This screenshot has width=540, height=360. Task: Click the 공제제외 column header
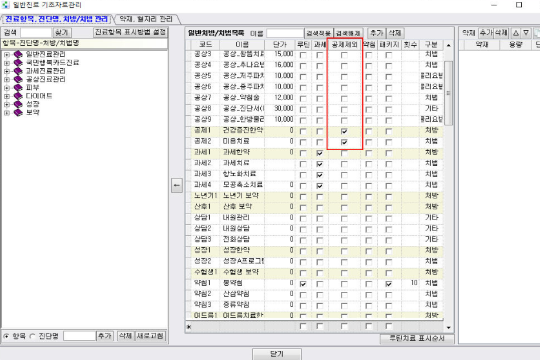(344, 44)
